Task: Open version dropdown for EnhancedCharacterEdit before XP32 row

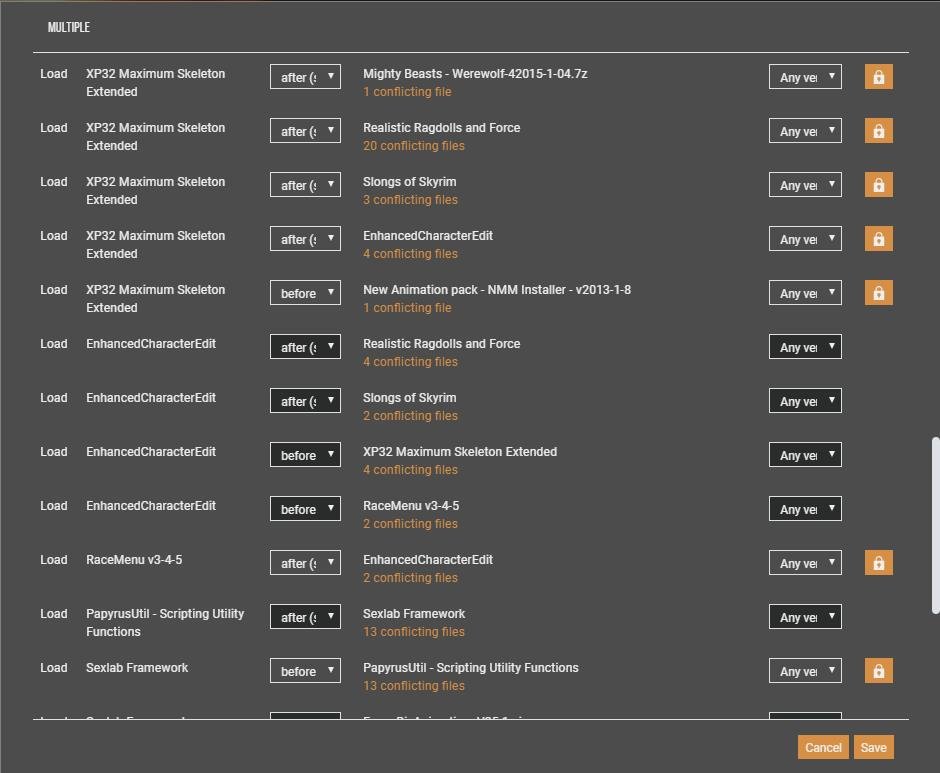Action: coord(805,455)
